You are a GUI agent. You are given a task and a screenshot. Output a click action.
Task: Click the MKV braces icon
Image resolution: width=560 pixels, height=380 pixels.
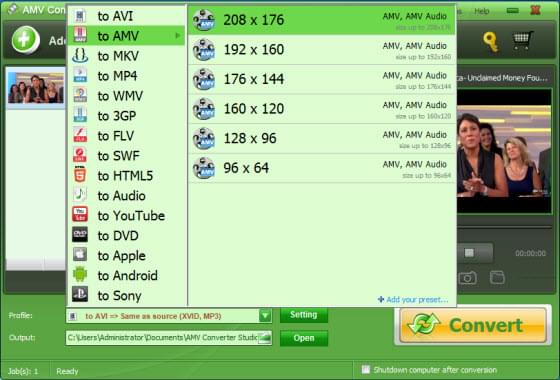coord(80,56)
